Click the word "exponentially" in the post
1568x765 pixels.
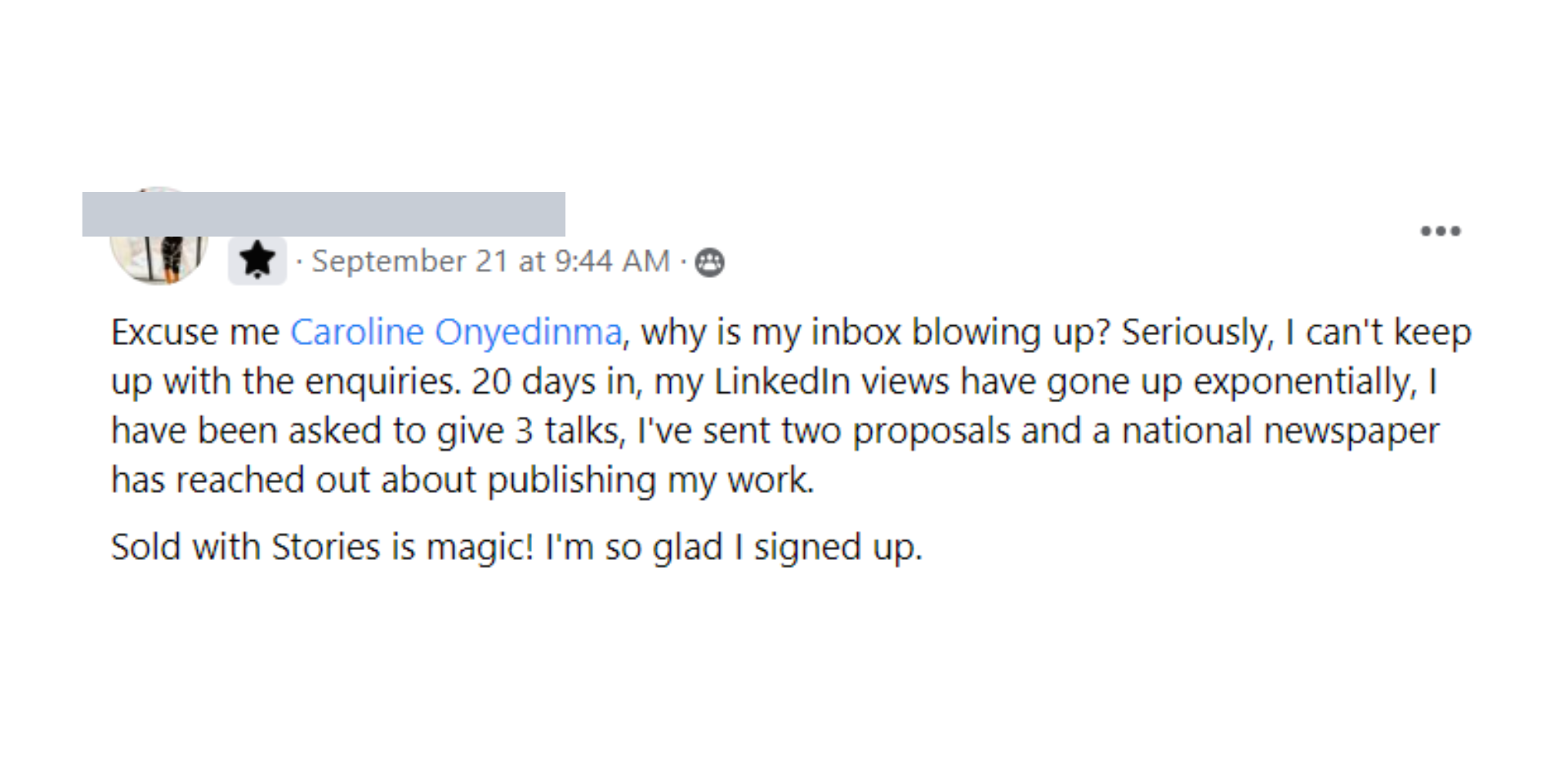click(x=1305, y=382)
